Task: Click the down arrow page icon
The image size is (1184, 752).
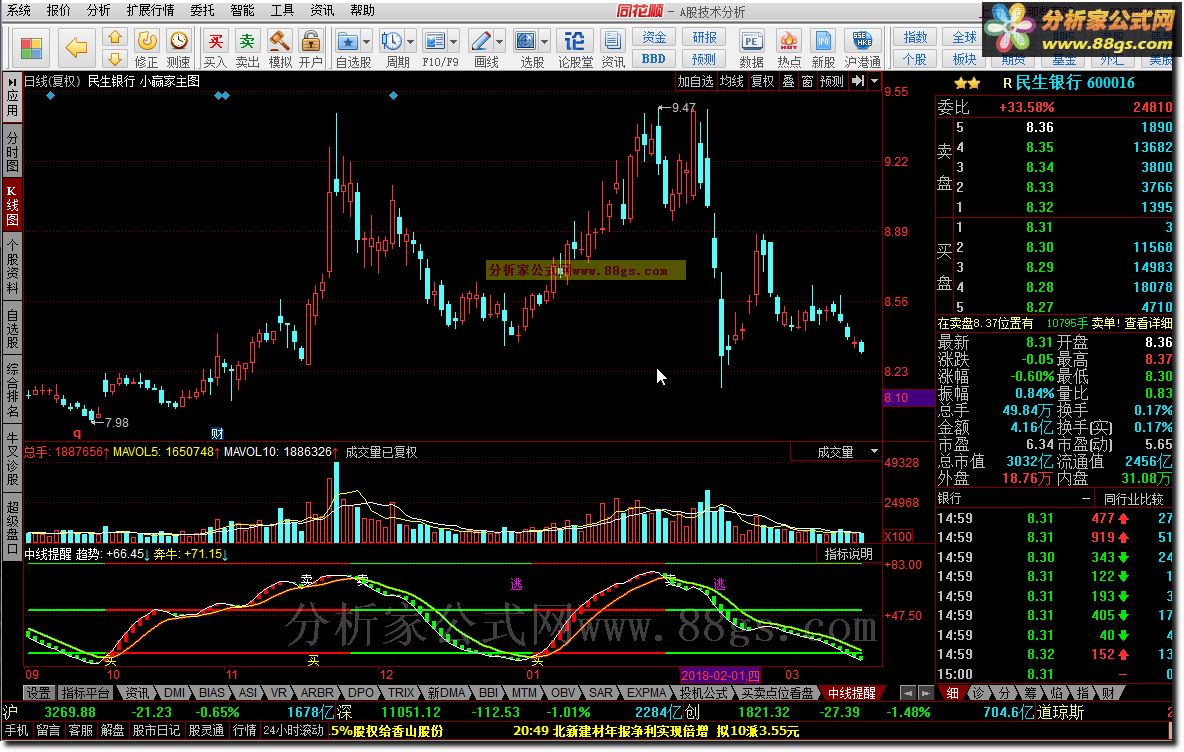Action: pyautogui.click(x=115, y=58)
